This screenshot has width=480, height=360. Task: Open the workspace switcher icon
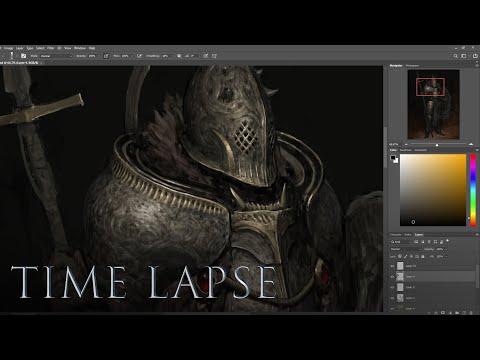464,56
